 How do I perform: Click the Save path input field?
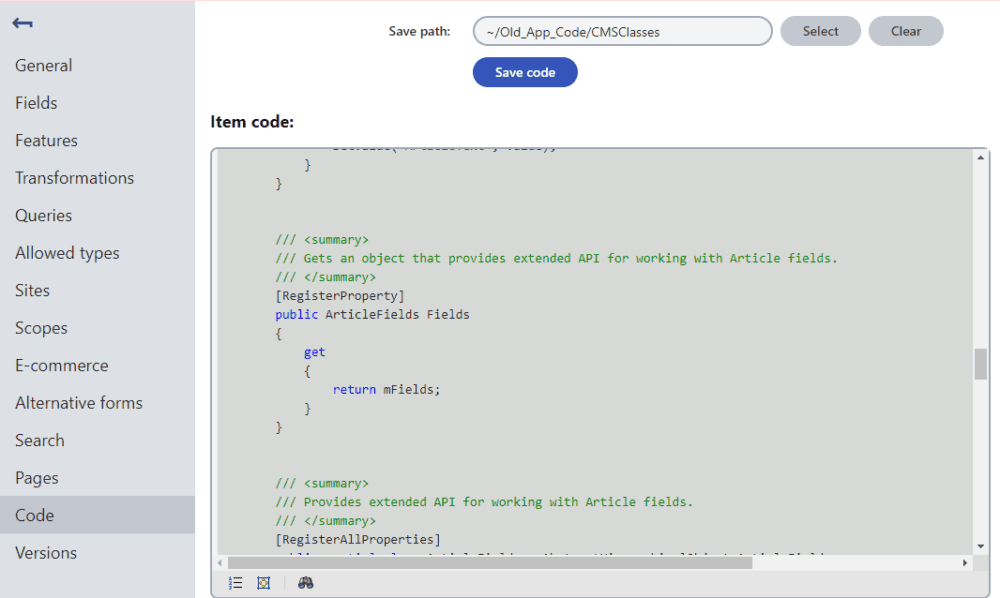point(622,31)
